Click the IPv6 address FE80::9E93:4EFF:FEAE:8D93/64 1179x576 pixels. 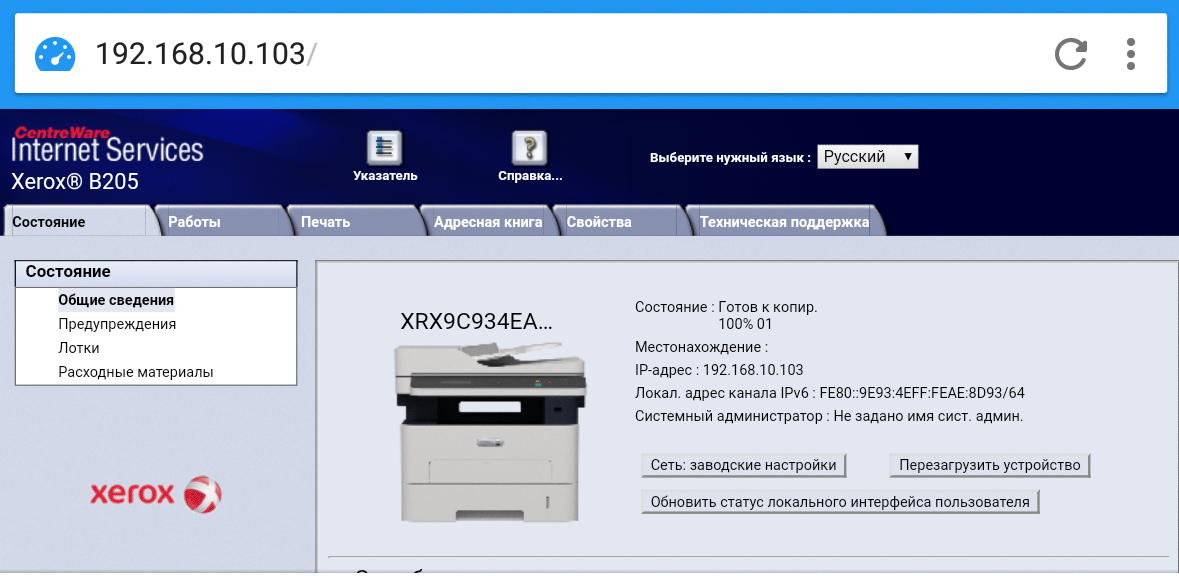922,393
